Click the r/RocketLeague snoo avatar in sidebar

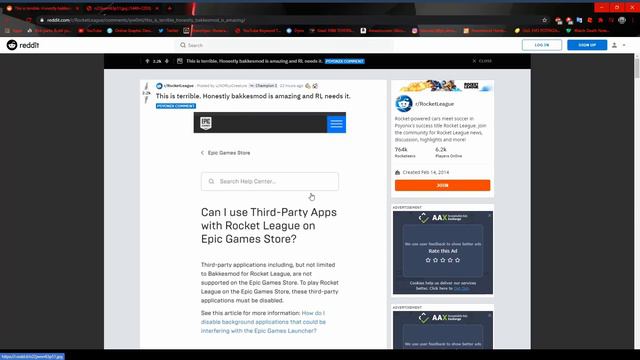pyautogui.click(x=403, y=104)
